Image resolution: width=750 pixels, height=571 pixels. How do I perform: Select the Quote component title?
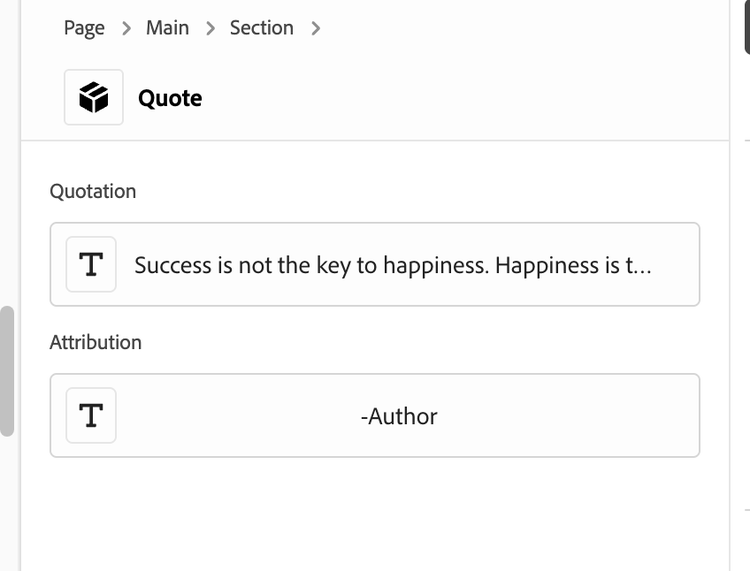170,98
